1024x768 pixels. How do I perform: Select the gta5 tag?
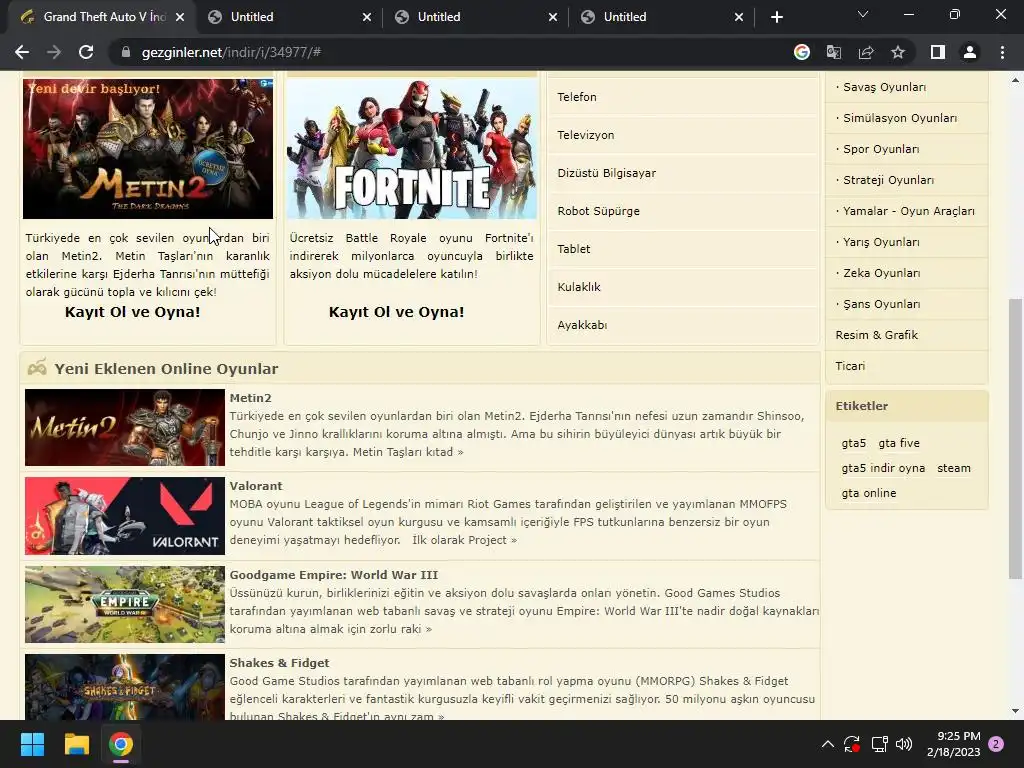click(x=854, y=443)
